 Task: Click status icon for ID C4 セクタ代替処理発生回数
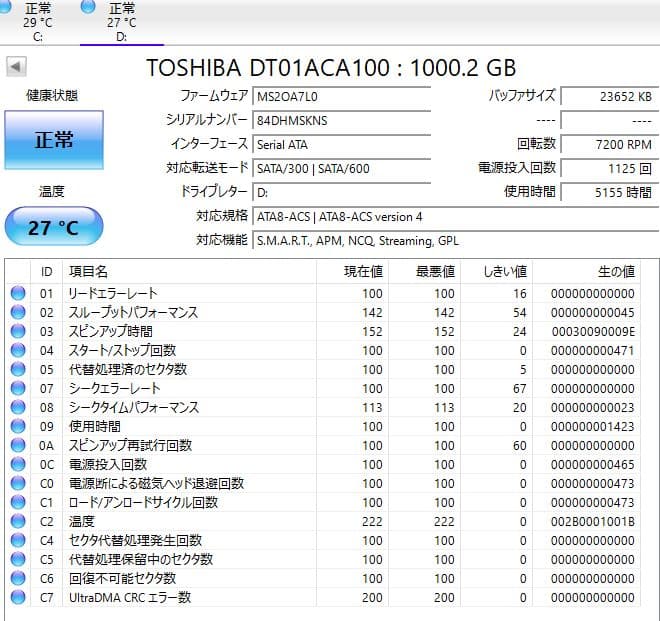point(18,540)
